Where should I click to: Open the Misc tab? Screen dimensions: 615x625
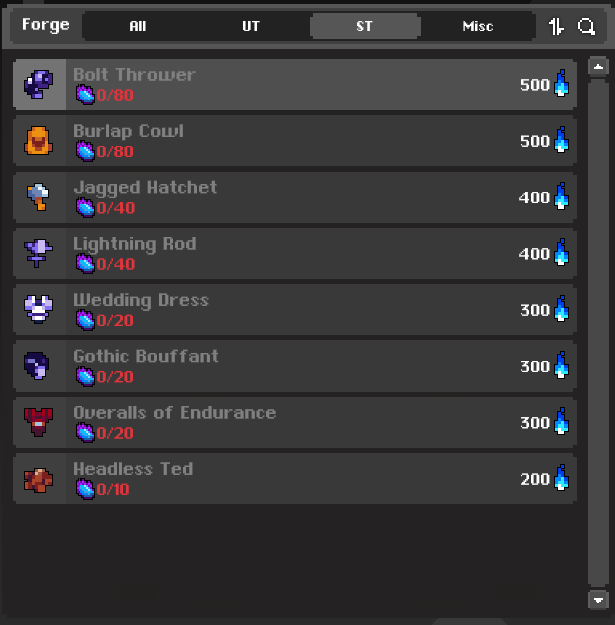click(x=478, y=26)
